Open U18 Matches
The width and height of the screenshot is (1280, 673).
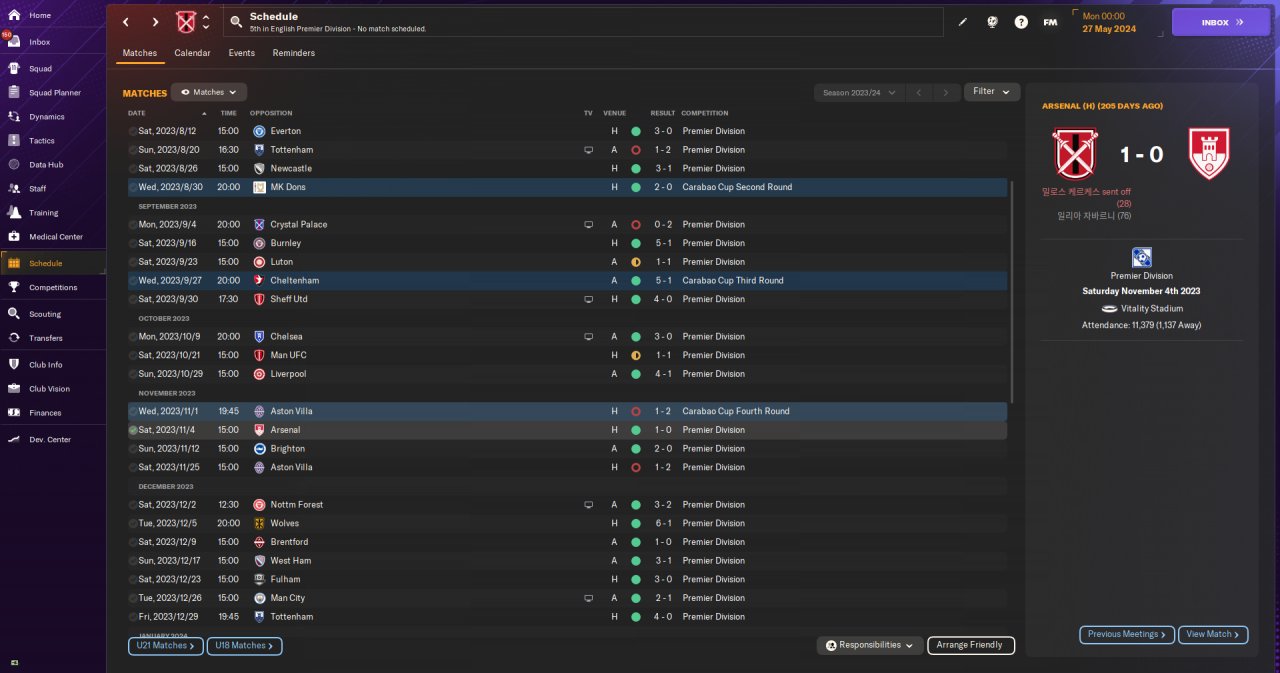pyautogui.click(x=244, y=646)
